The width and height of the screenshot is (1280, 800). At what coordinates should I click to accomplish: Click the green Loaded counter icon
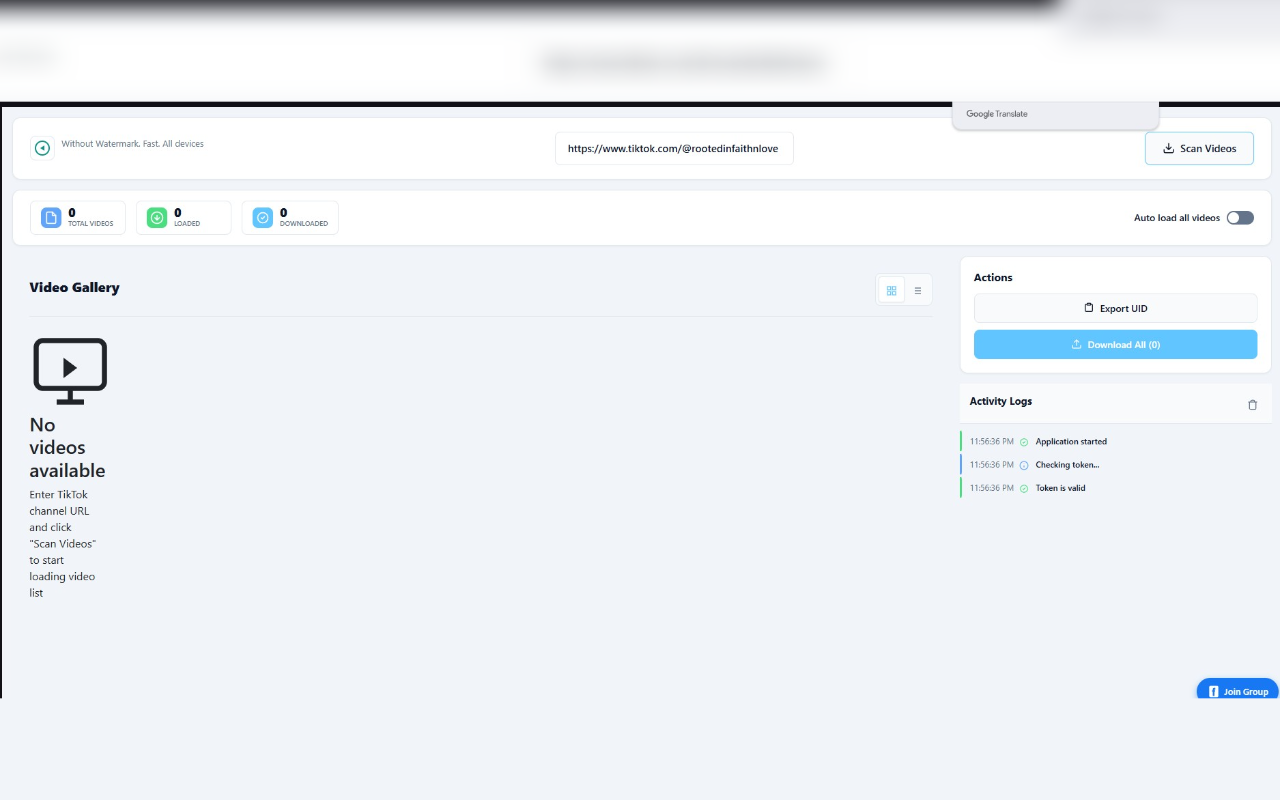click(x=156, y=217)
